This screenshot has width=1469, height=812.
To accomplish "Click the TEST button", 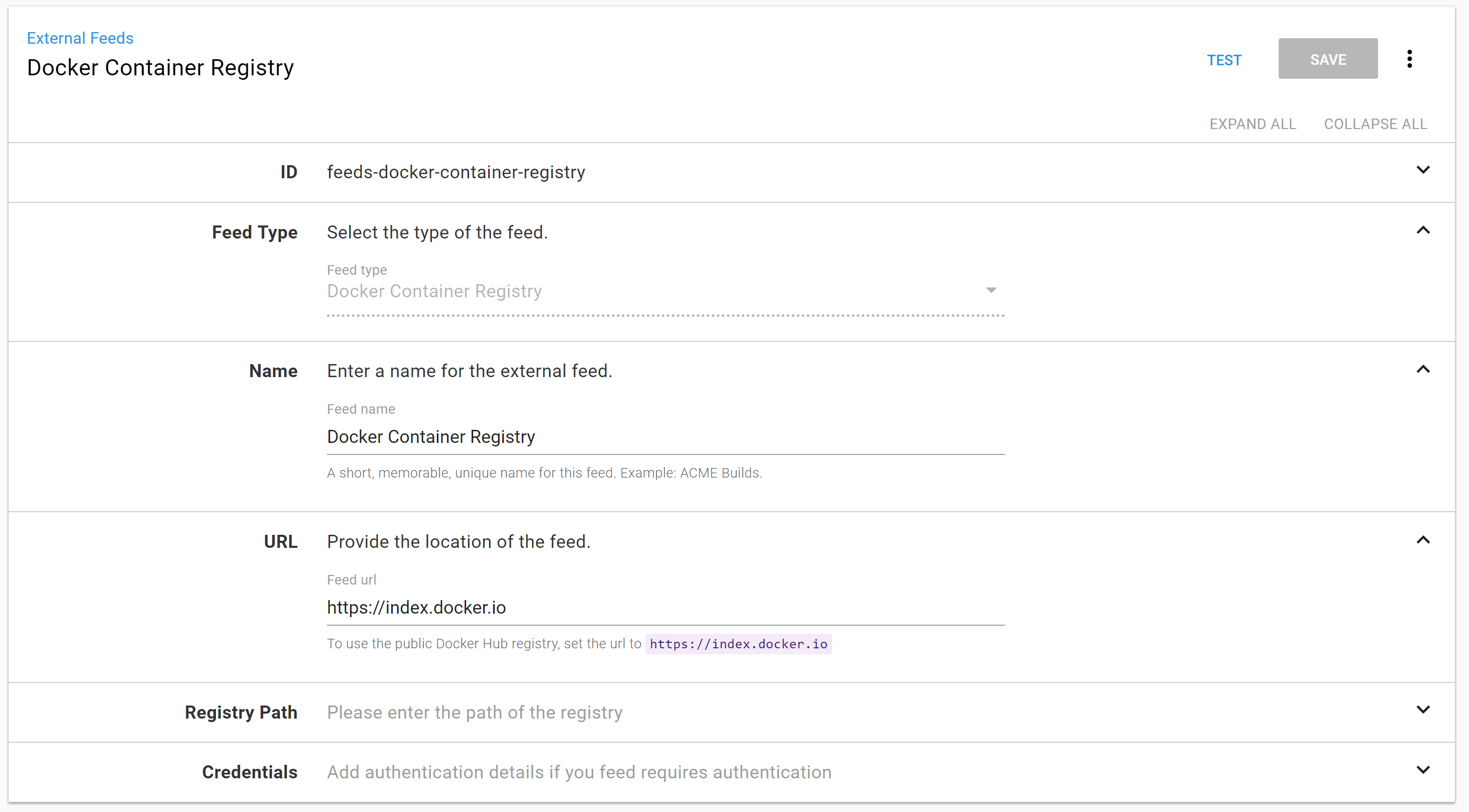I will [1224, 60].
